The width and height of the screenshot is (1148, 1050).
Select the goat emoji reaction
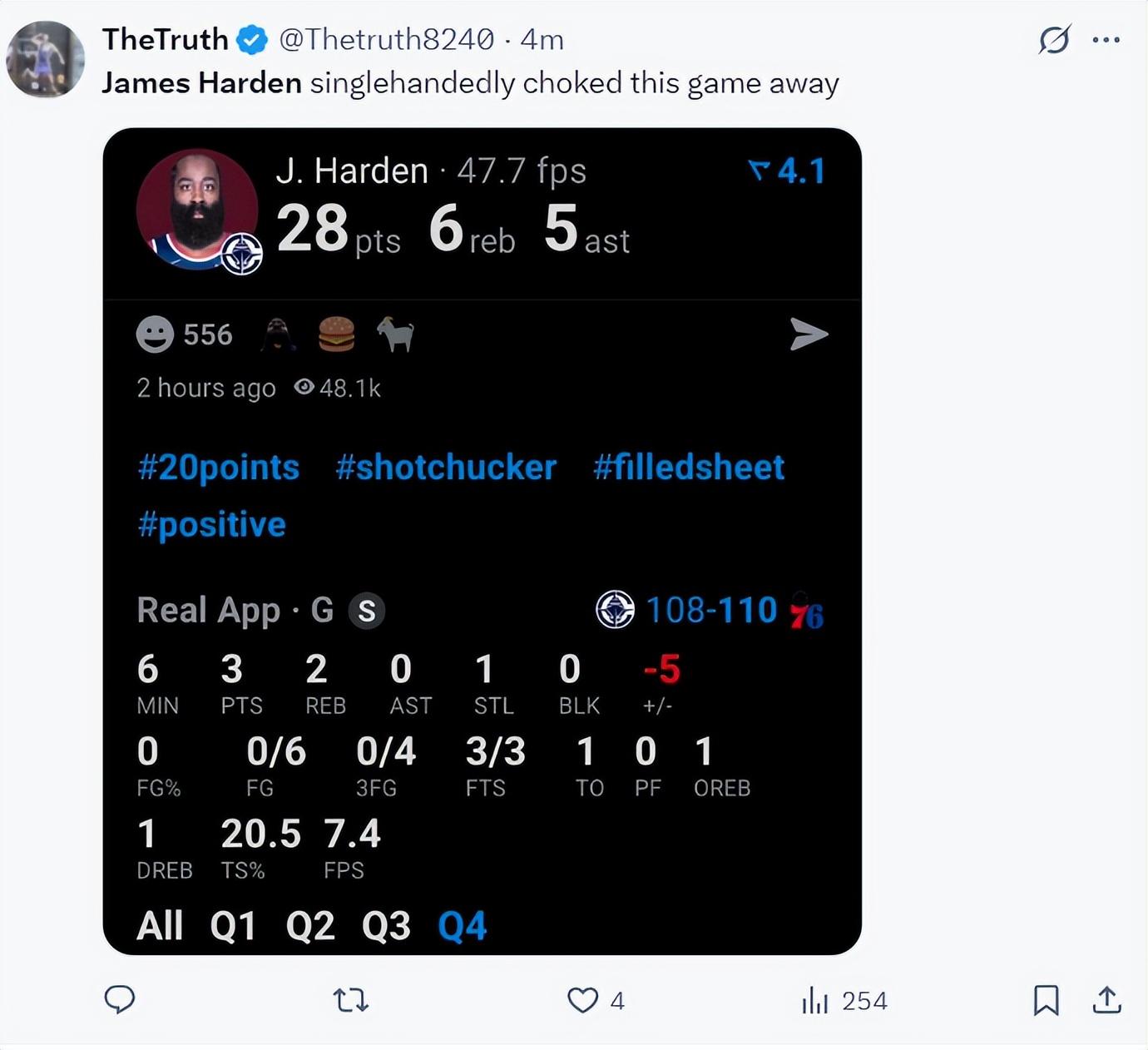pyautogui.click(x=396, y=334)
